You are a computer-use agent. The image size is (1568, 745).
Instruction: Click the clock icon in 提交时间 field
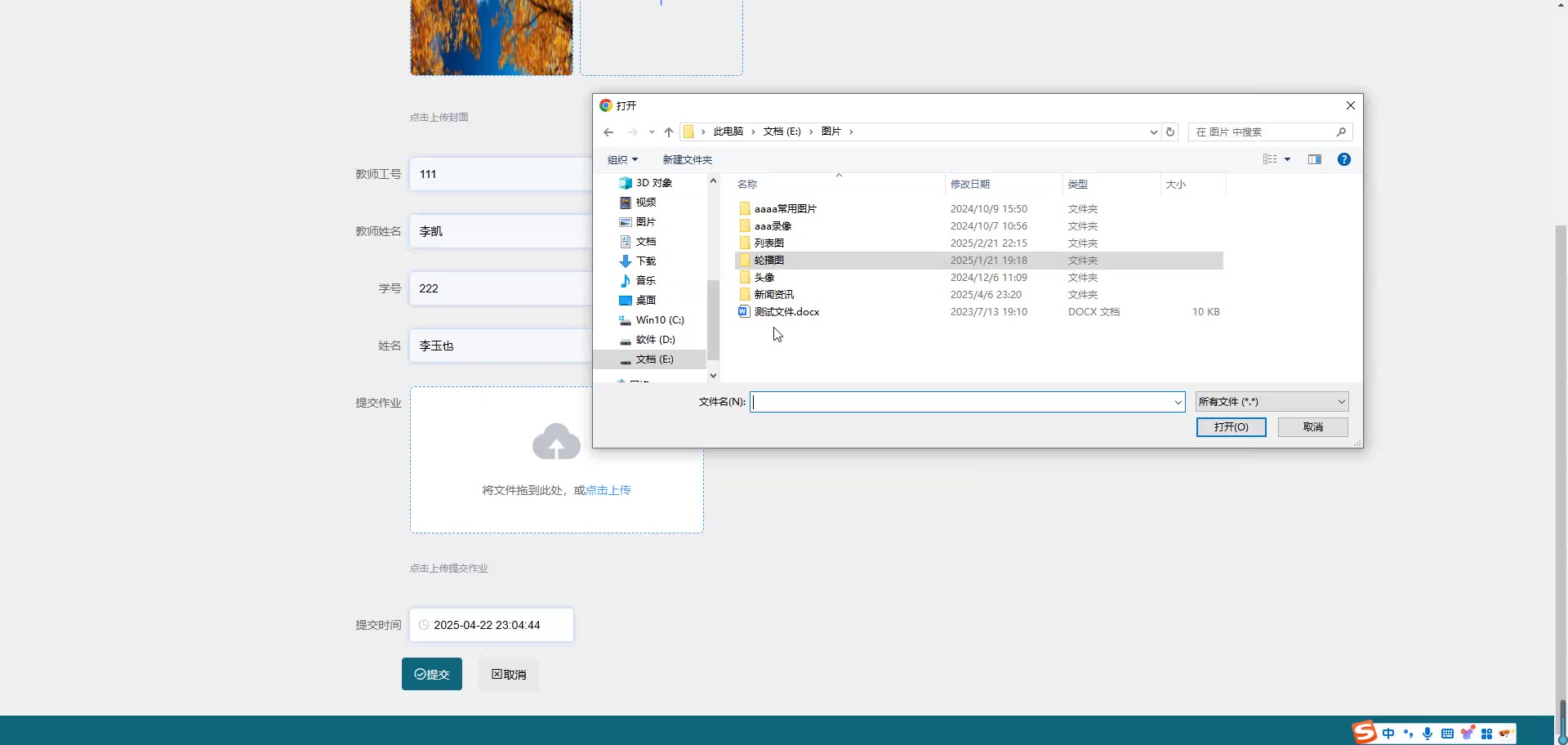tap(424, 625)
